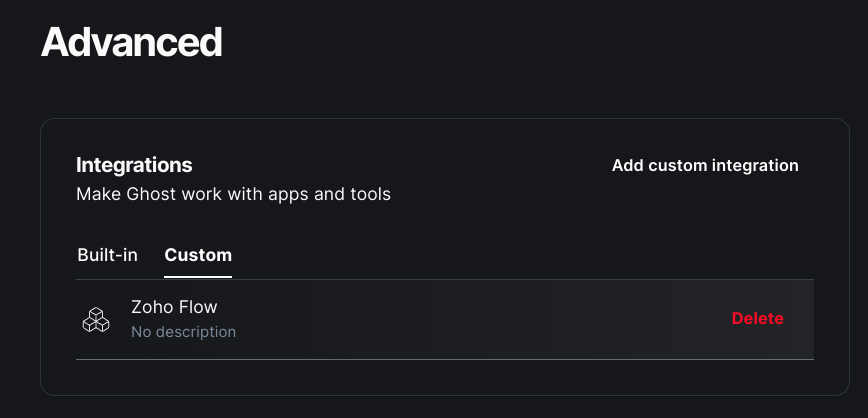
Task: Open the Add custom integration dialog
Action: (705, 165)
